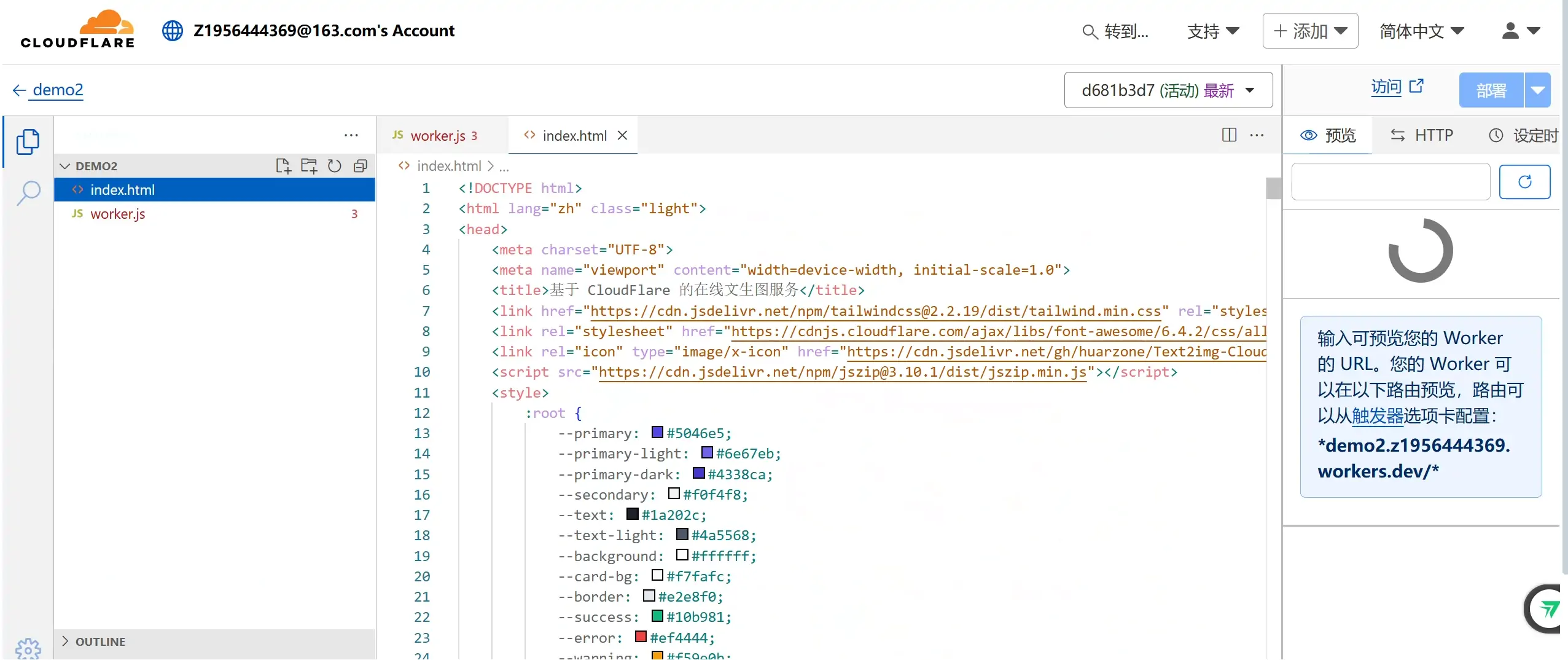The height and width of the screenshot is (660, 1568).
Task: Switch to the HTTP tab
Action: [x=1422, y=135]
